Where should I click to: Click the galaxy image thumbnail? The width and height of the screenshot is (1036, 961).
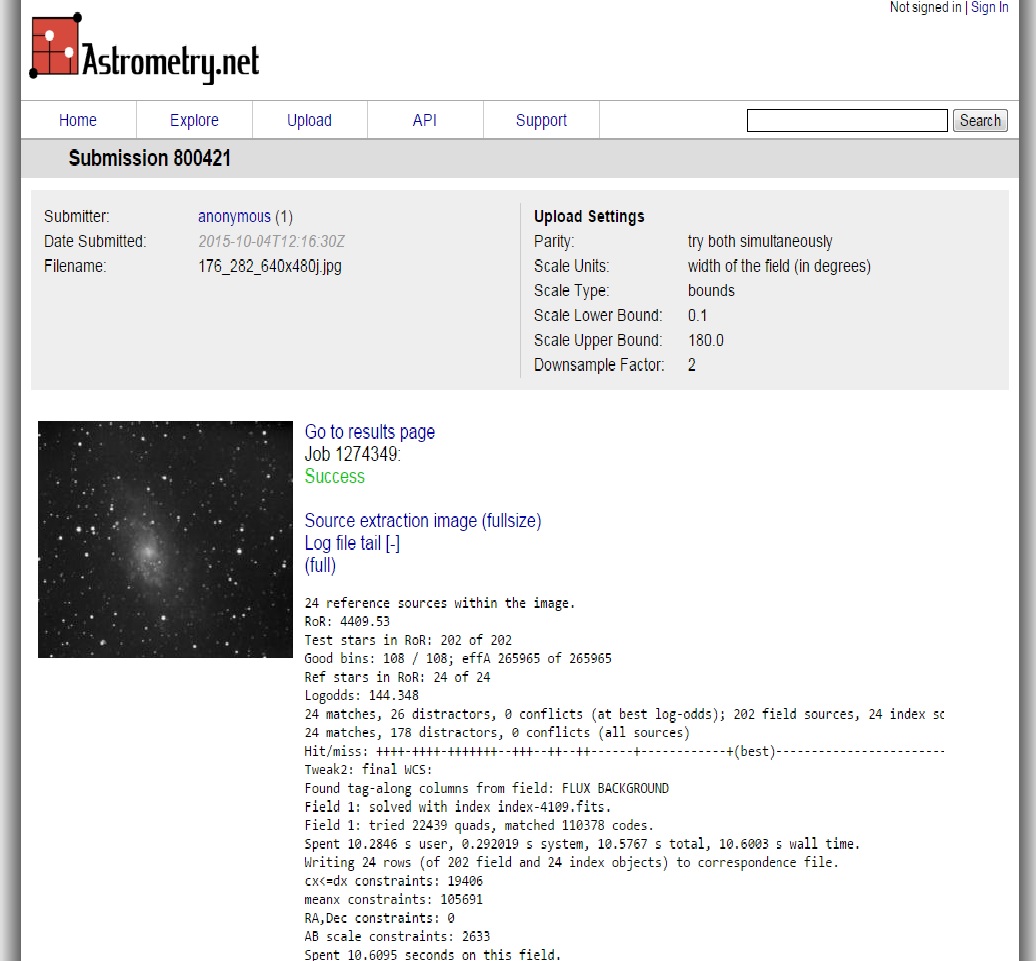click(165, 539)
